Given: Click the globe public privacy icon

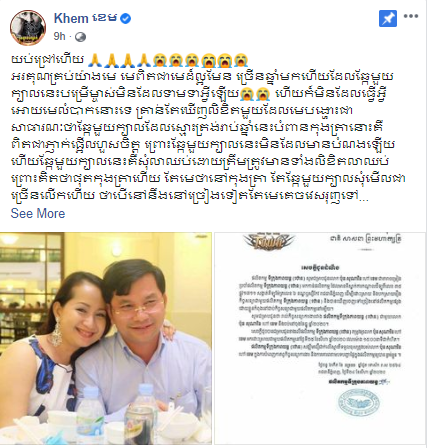Looking at the screenshot, I should click(80, 37).
